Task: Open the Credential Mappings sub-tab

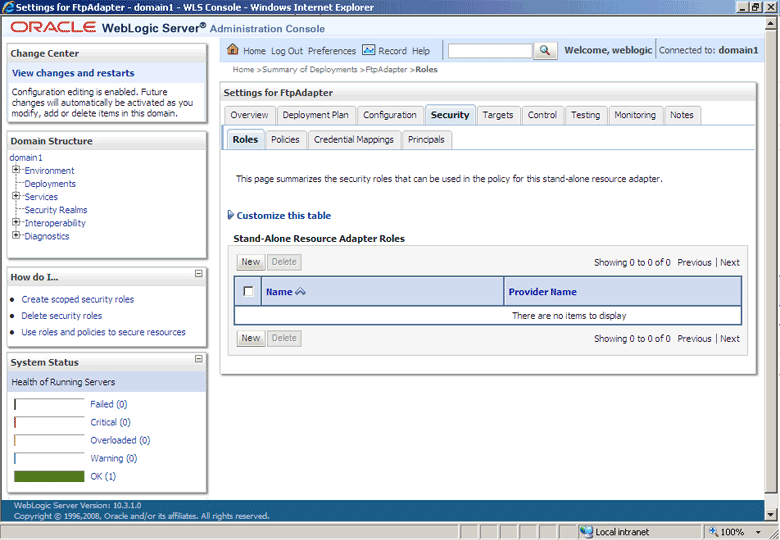Action: tap(354, 140)
